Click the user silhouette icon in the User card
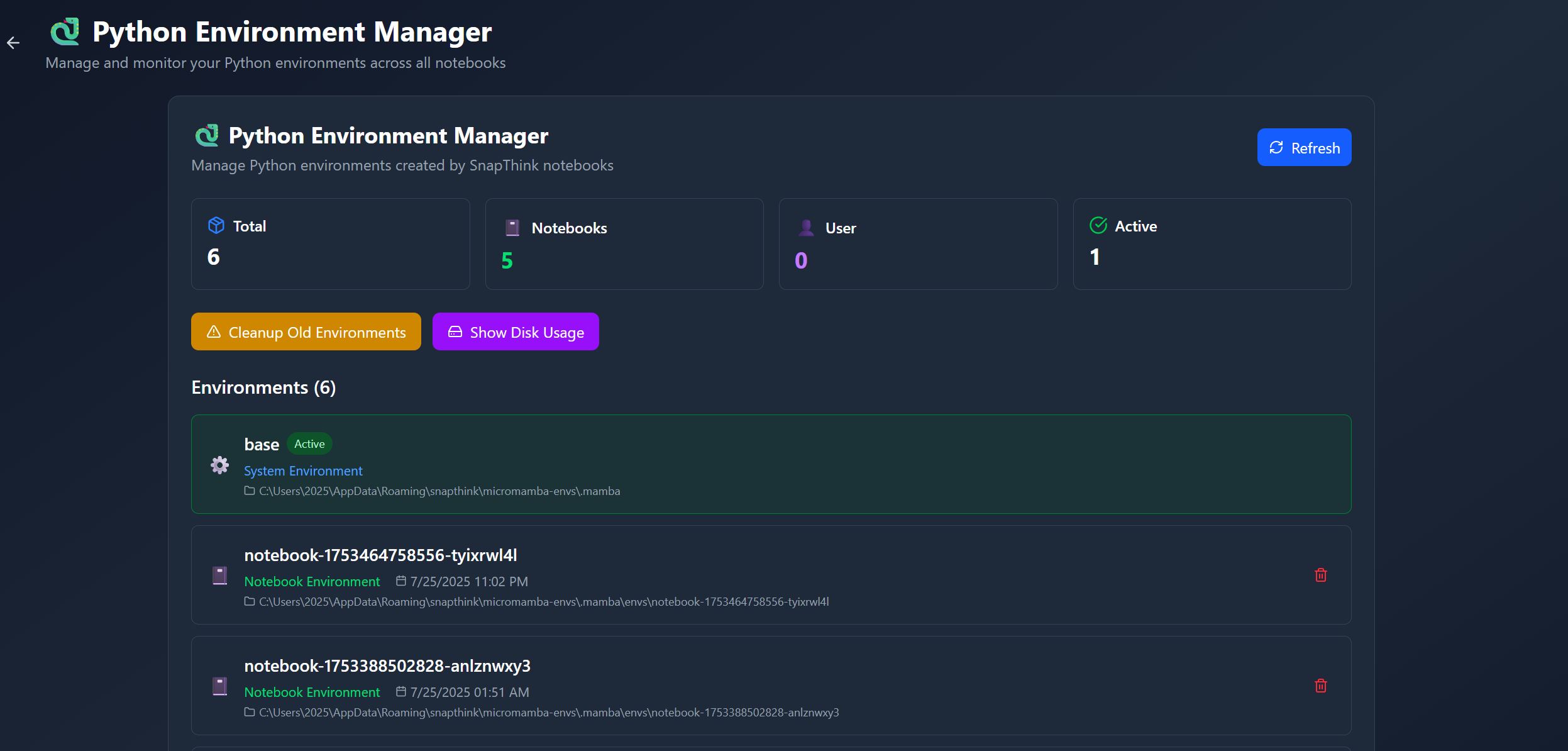Image resolution: width=1568 pixels, height=751 pixels. [805, 228]
